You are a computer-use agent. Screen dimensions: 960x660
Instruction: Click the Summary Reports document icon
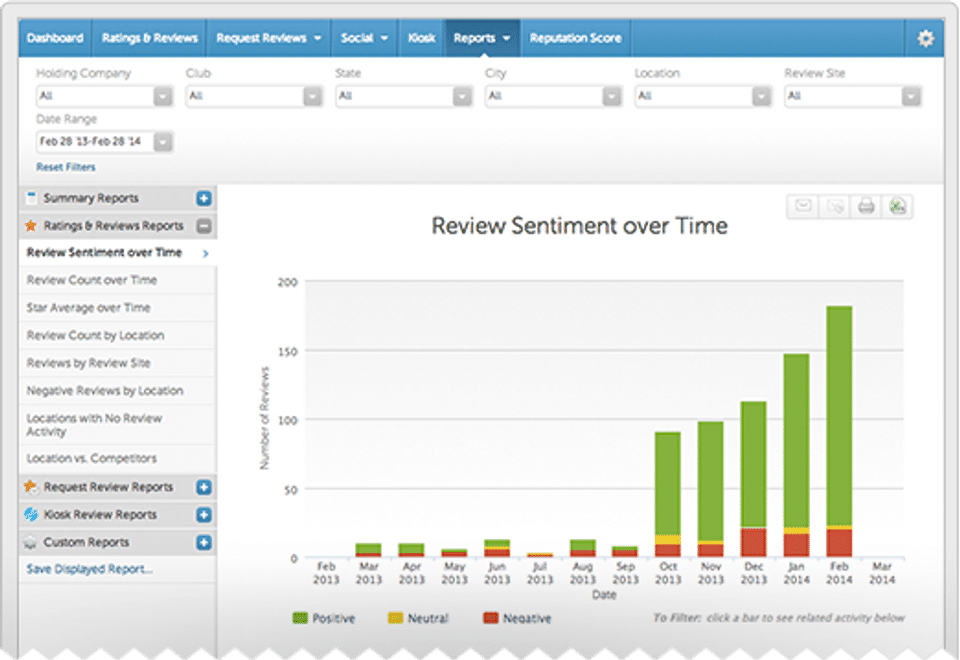pyautogui.click(x=31, y=198)
